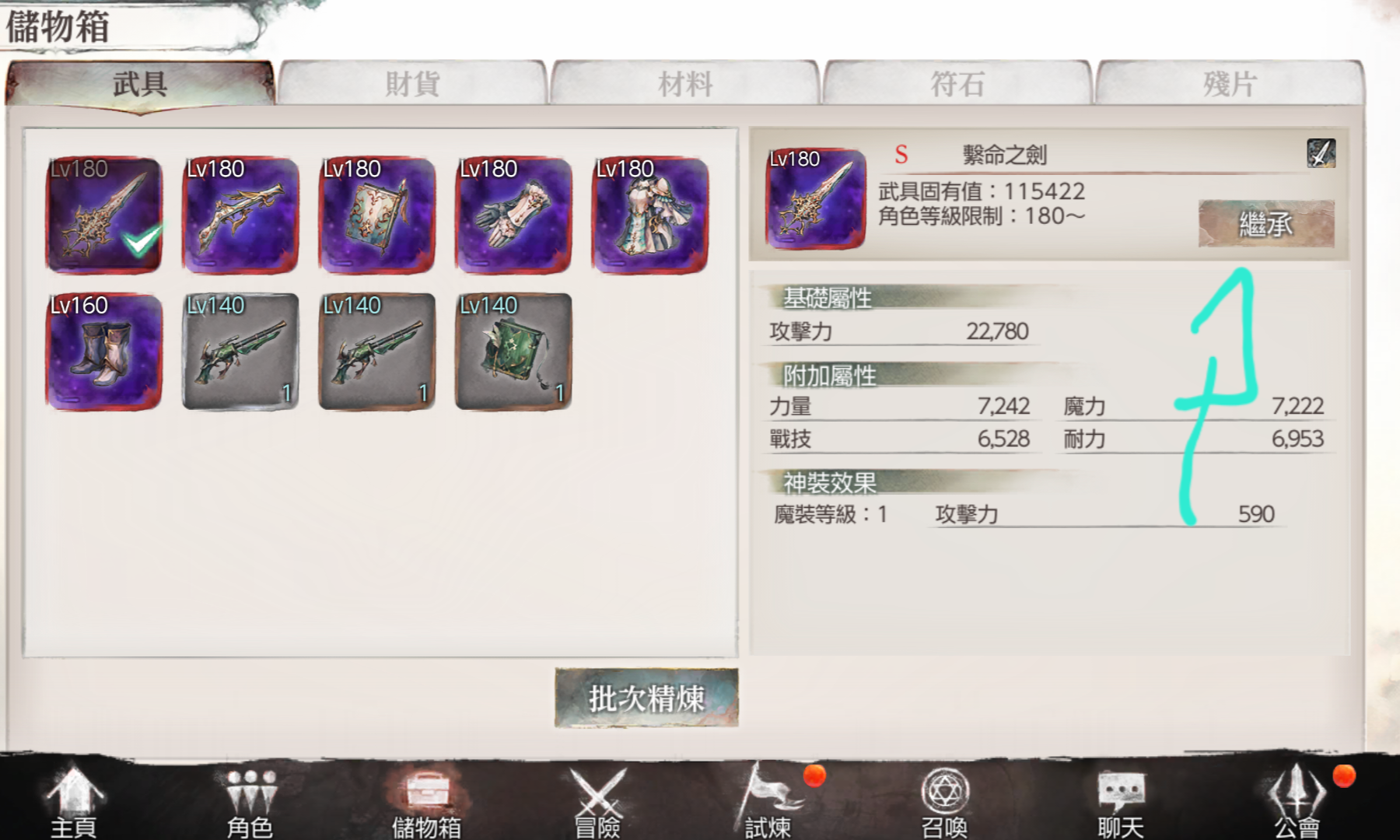Image resolution: width=1400 pixels, height=840 pixels.
Task: Select the second Lv140 green gun
Action: click(x=377, y=352)
